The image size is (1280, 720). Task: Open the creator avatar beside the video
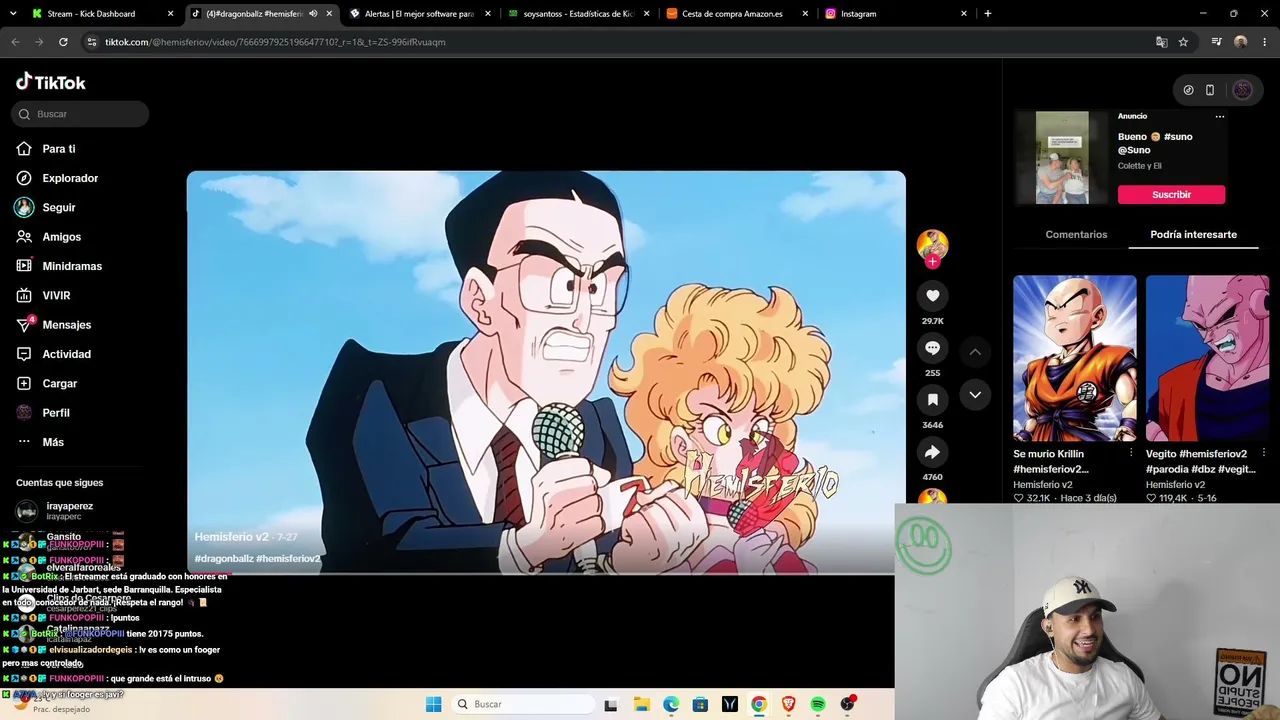point(932,244)
